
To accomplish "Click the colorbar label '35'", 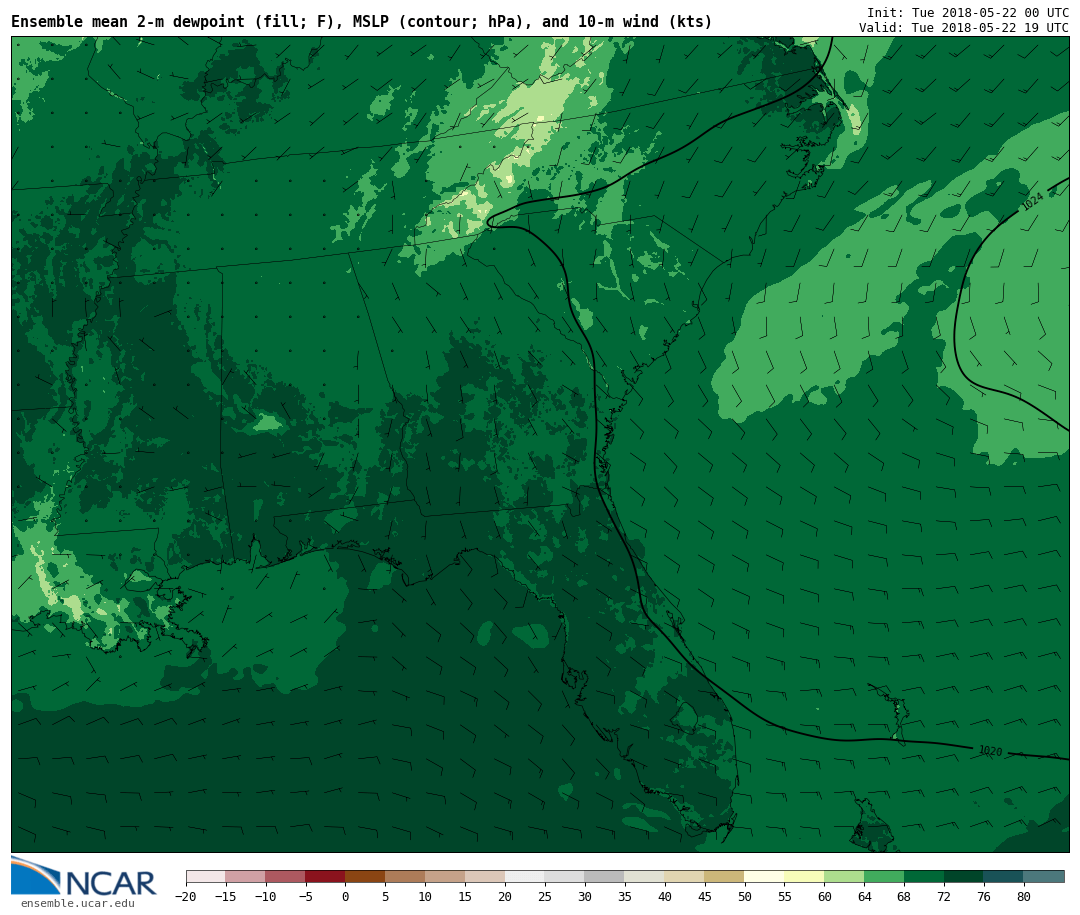I will [625, 896].
